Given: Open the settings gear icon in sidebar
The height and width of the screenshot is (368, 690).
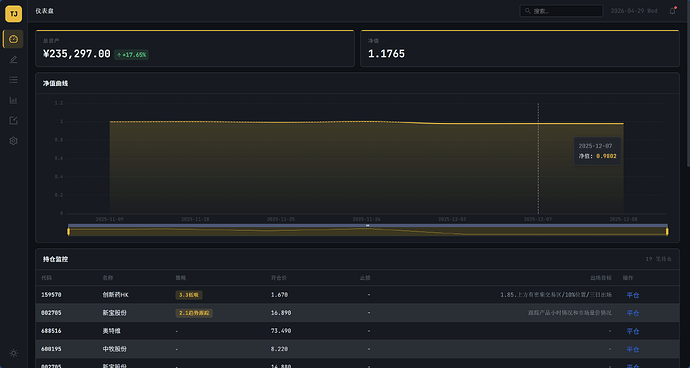Looking at the screenshot, I should pos(14,141).
